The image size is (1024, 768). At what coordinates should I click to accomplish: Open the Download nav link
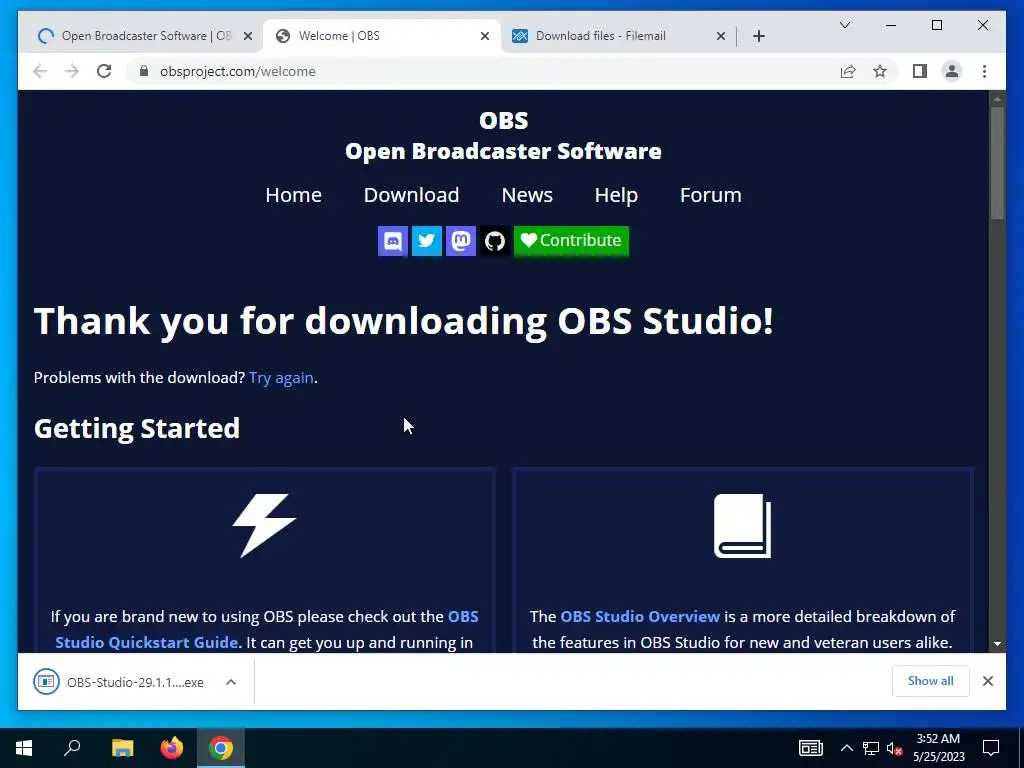point(411,195)
